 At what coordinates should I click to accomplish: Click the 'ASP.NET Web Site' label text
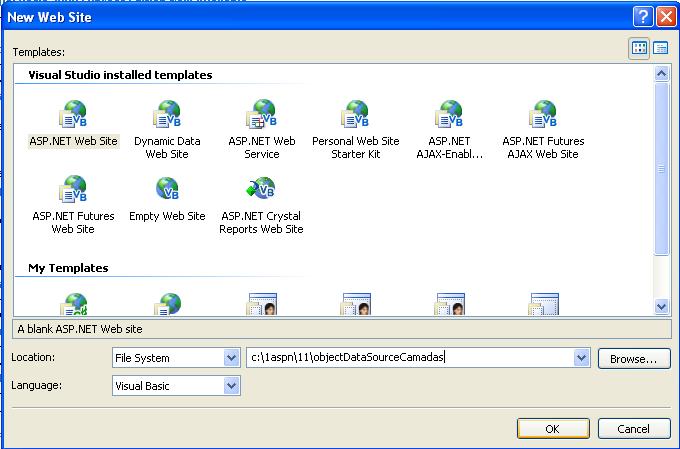coord(73,141)
